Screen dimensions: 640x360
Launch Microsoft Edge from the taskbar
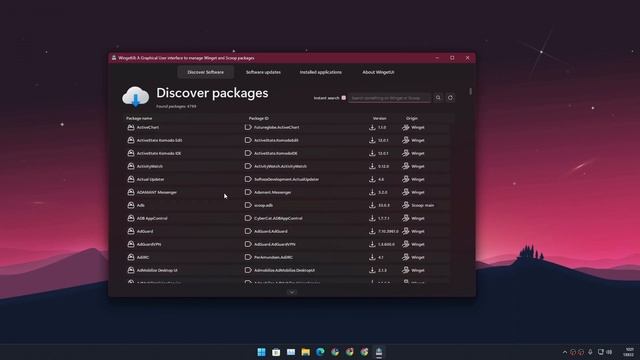(x=320, y=352)
